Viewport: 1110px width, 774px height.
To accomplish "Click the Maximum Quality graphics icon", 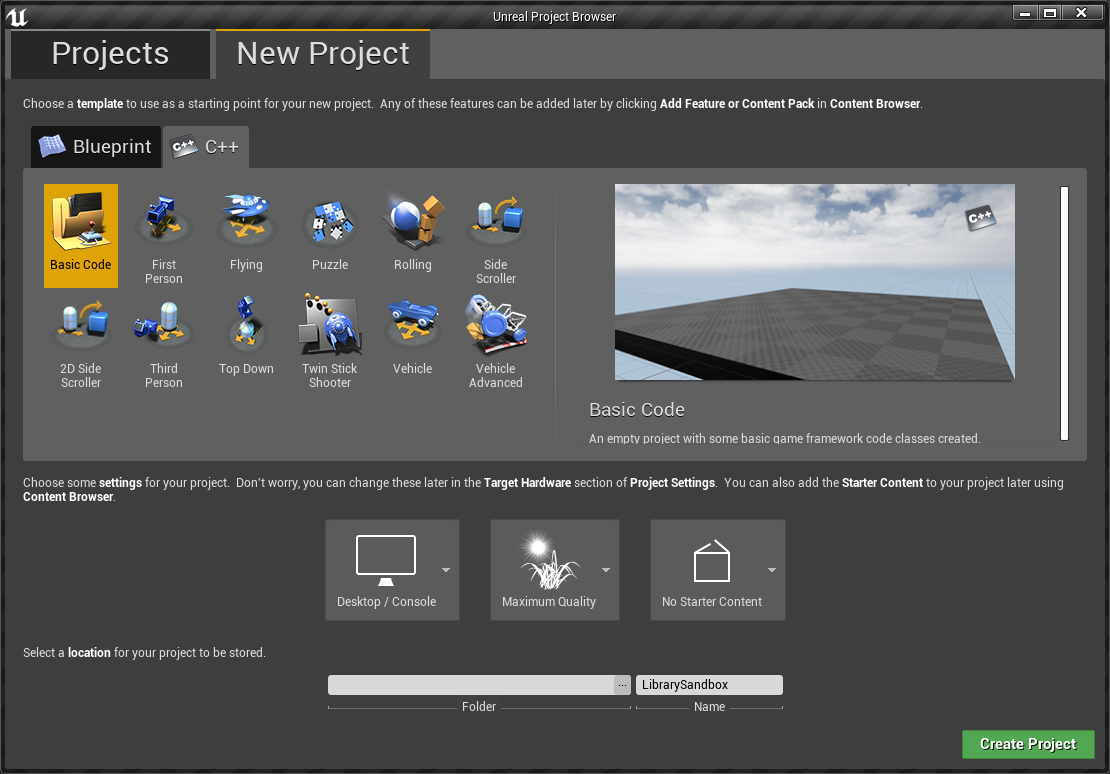I will coord(549,560).
